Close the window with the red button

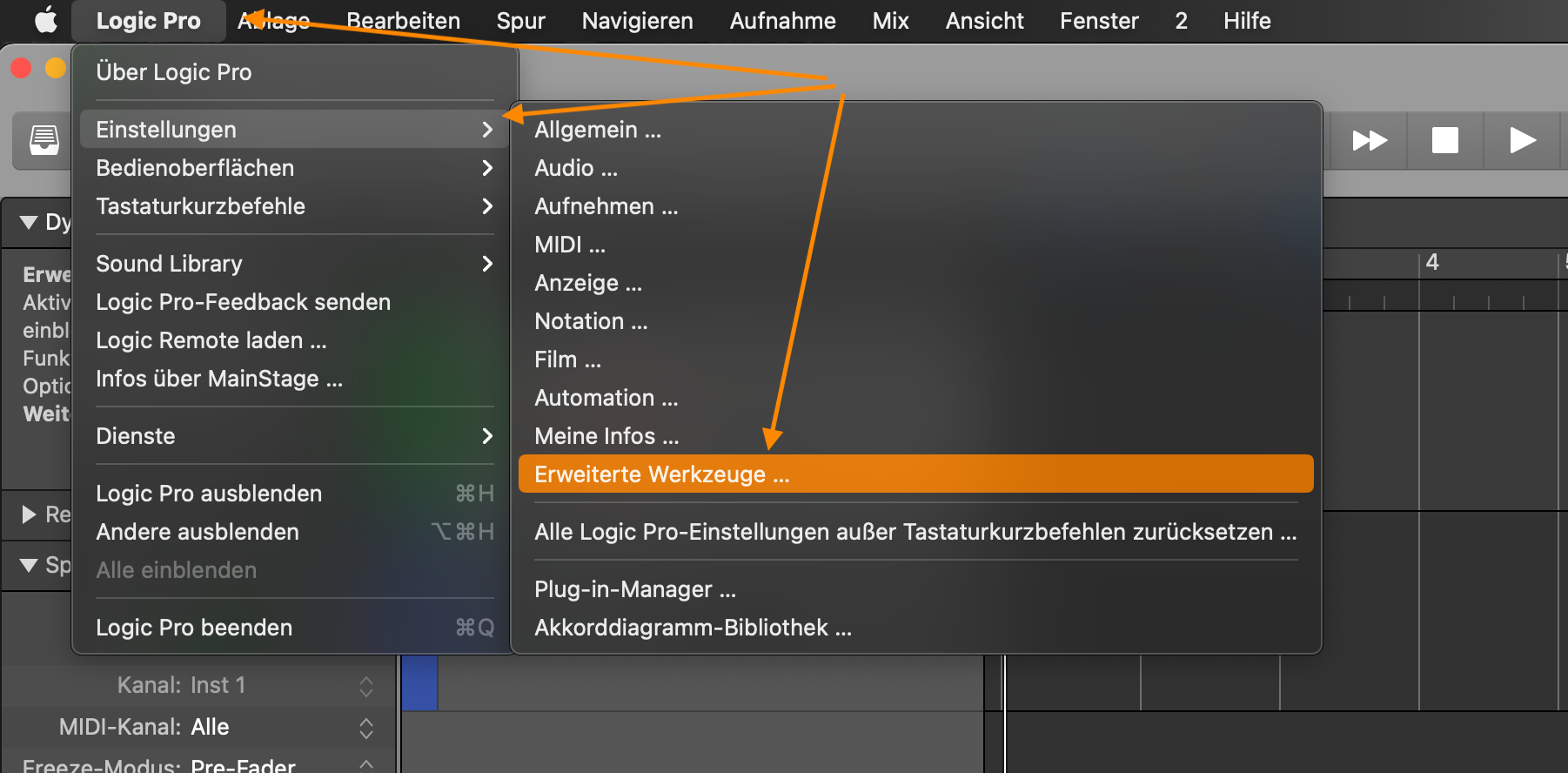pos(21,68)
